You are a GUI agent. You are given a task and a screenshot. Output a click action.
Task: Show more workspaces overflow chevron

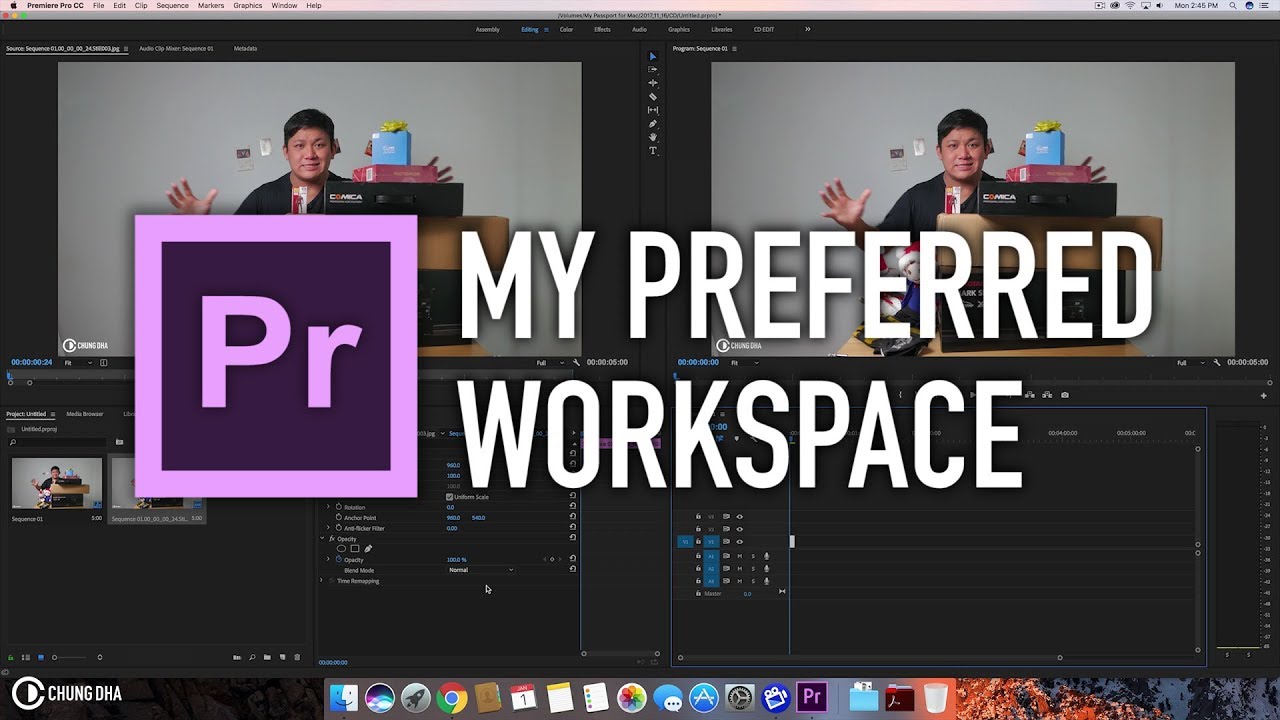pyautogui.click(x=808, y=29)
